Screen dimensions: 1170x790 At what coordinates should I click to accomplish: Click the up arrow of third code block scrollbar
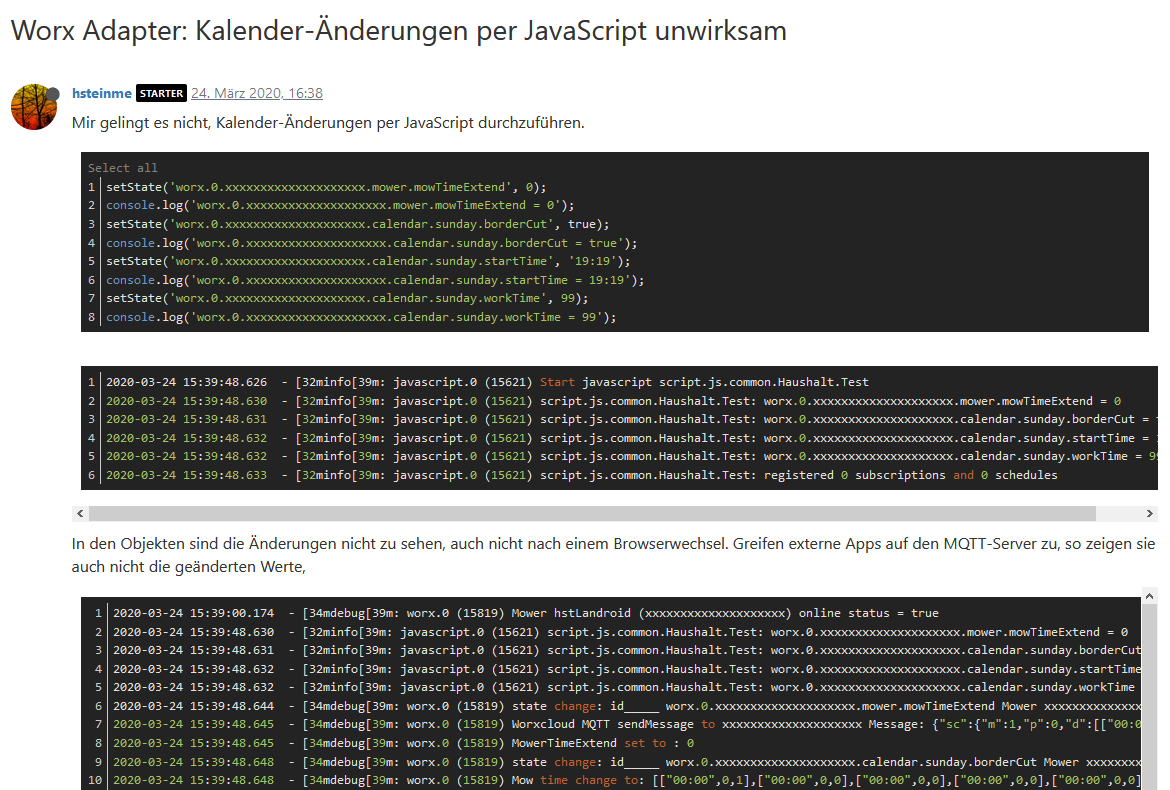click(1150, 596)
